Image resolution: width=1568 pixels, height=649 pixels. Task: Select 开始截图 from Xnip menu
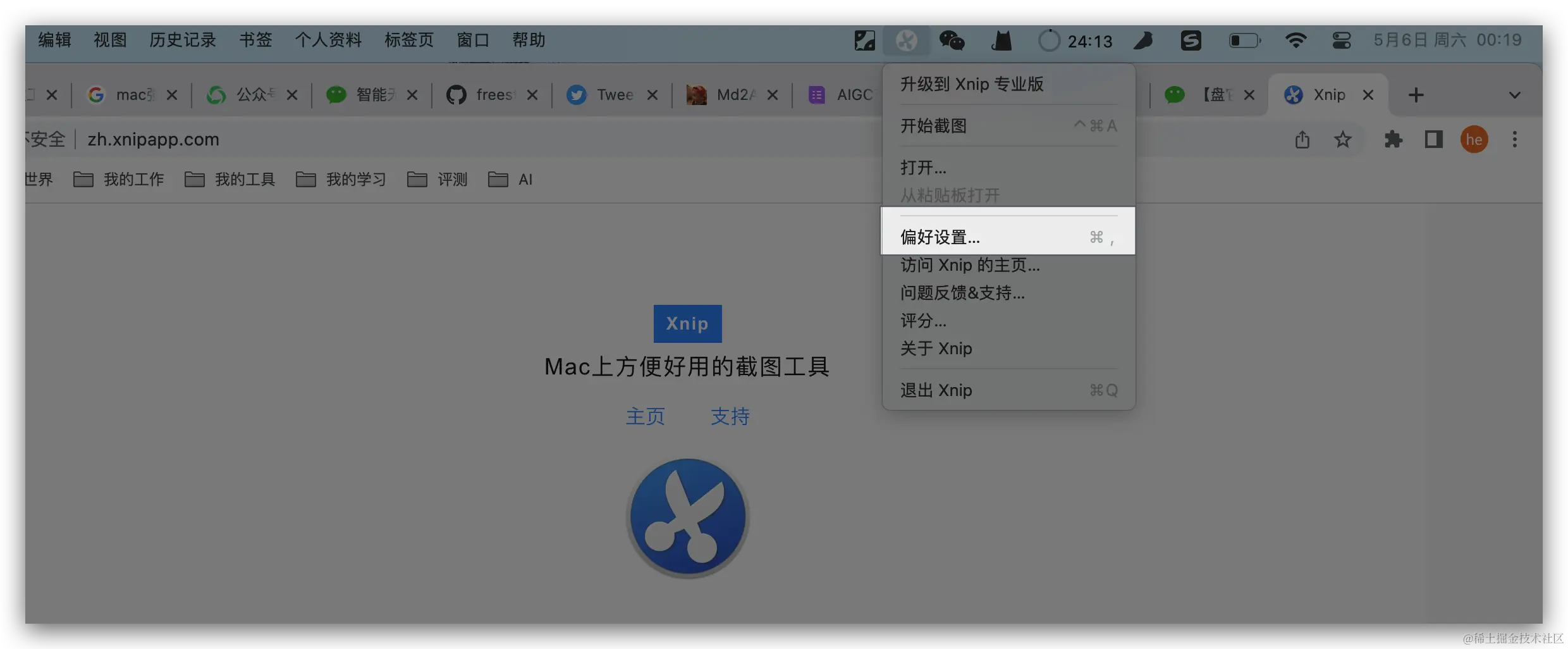(x=1008, y=126)
